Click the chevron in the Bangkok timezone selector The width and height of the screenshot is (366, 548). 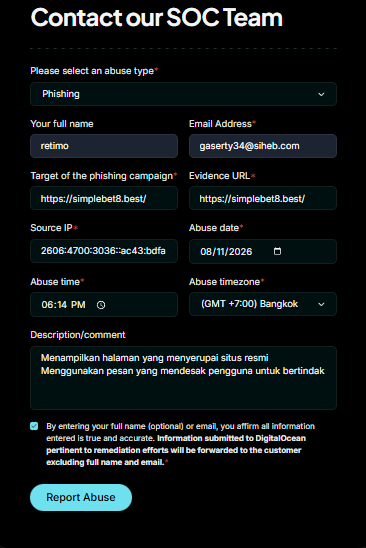pyautogui.click(x=321, y=304)
